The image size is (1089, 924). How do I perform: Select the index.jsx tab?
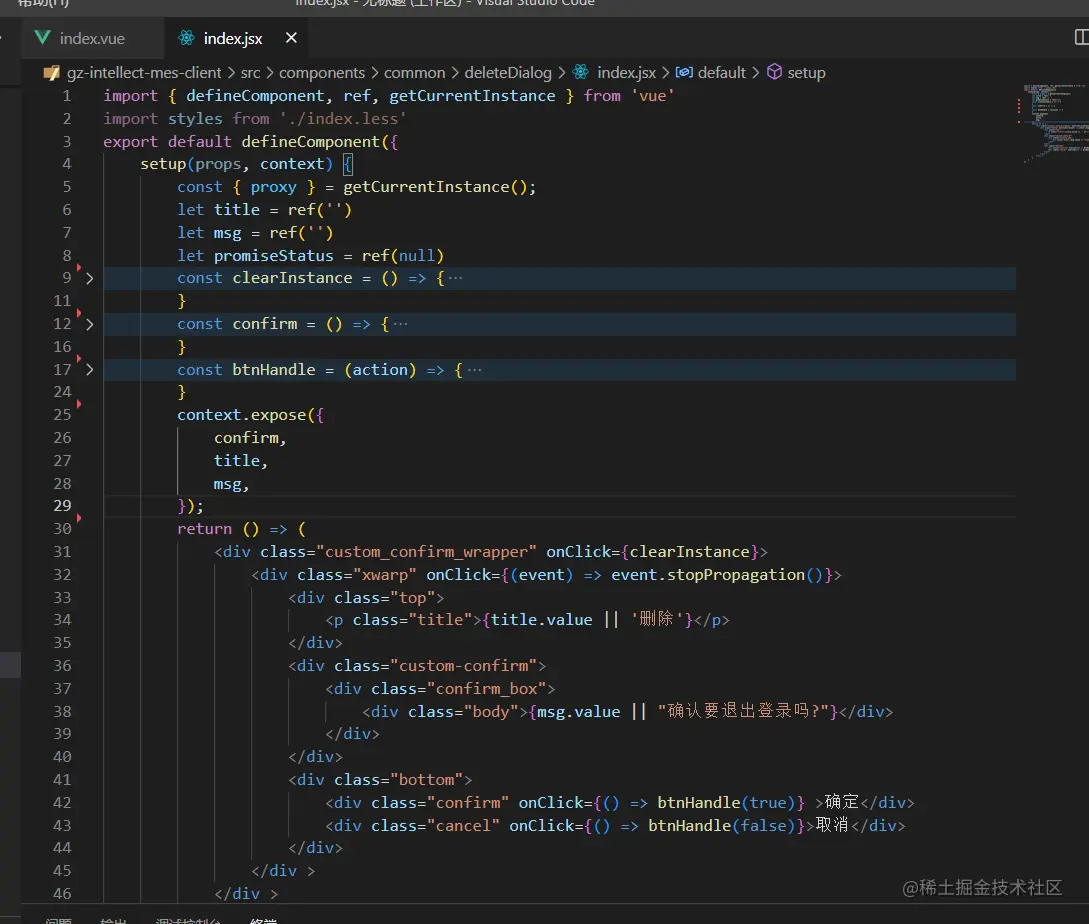coord(232,38)
